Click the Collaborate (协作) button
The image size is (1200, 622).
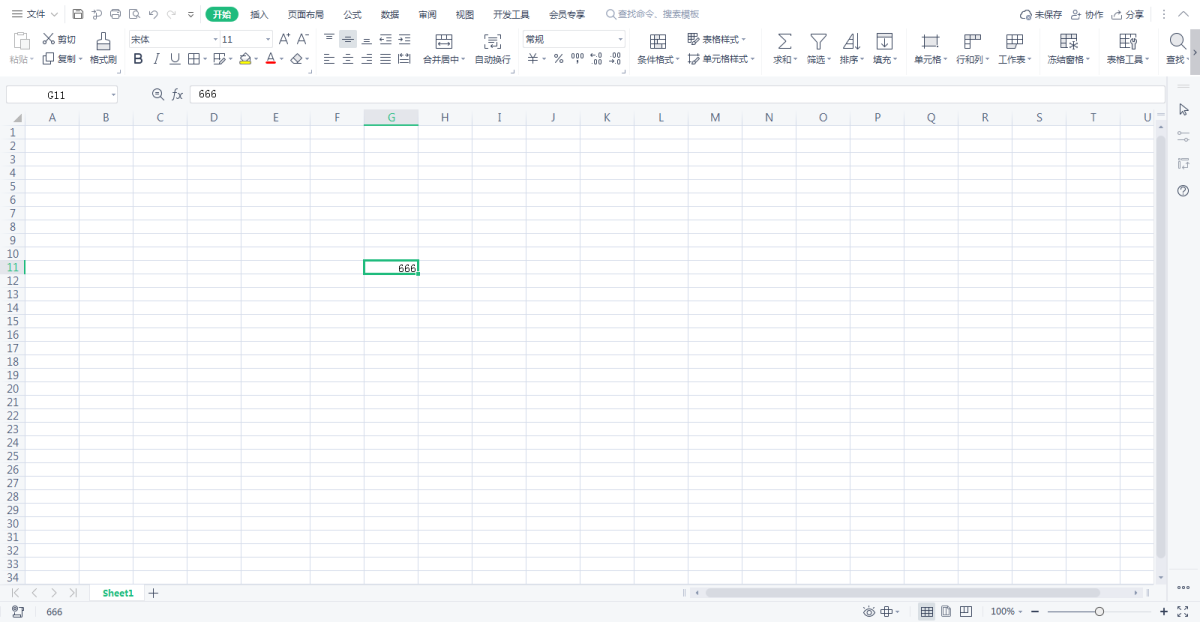1086,15
